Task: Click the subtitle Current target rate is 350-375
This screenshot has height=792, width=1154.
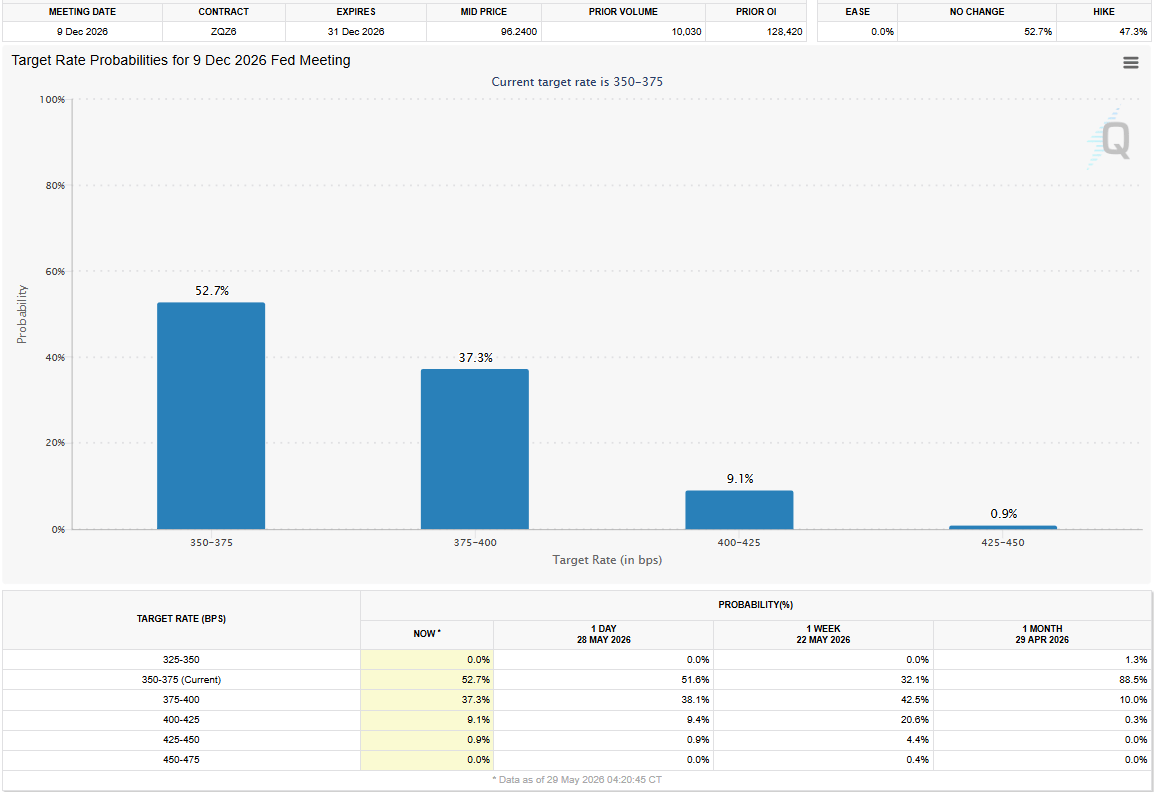Action: point(577,82)
